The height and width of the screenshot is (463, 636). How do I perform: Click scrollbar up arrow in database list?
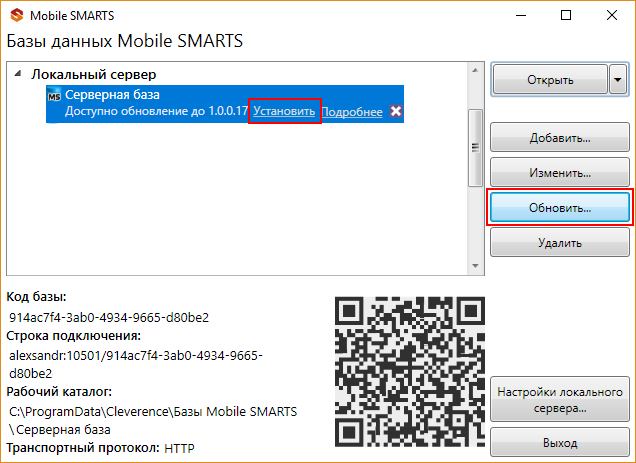pyautogui.click(x=475, y=70)
